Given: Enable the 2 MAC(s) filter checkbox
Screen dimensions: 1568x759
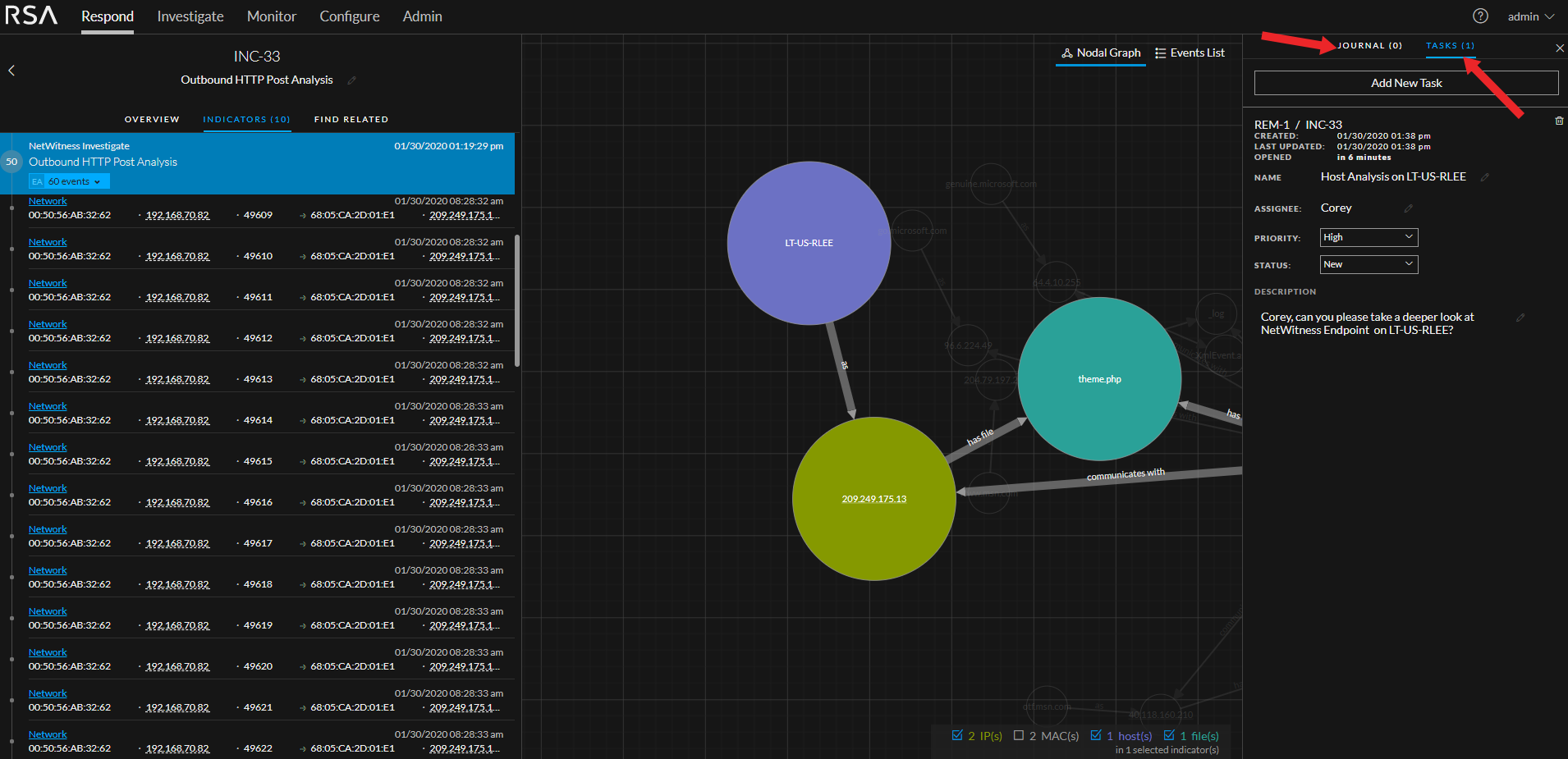Looking at the screenshot, I should (x=1019, y=735).
